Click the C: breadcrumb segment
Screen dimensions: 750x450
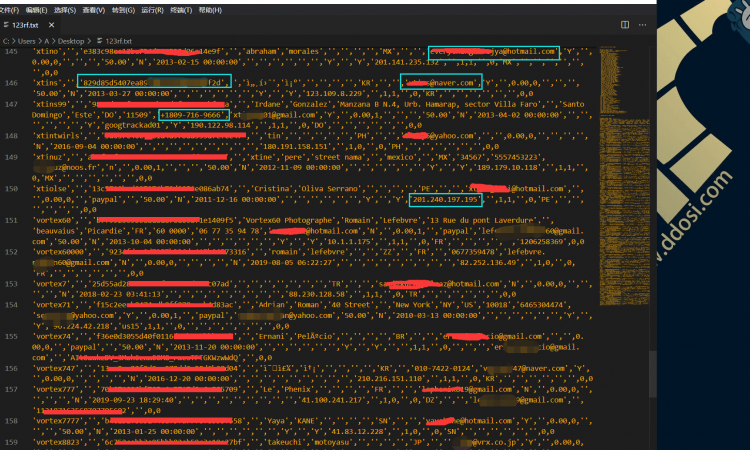6,41
